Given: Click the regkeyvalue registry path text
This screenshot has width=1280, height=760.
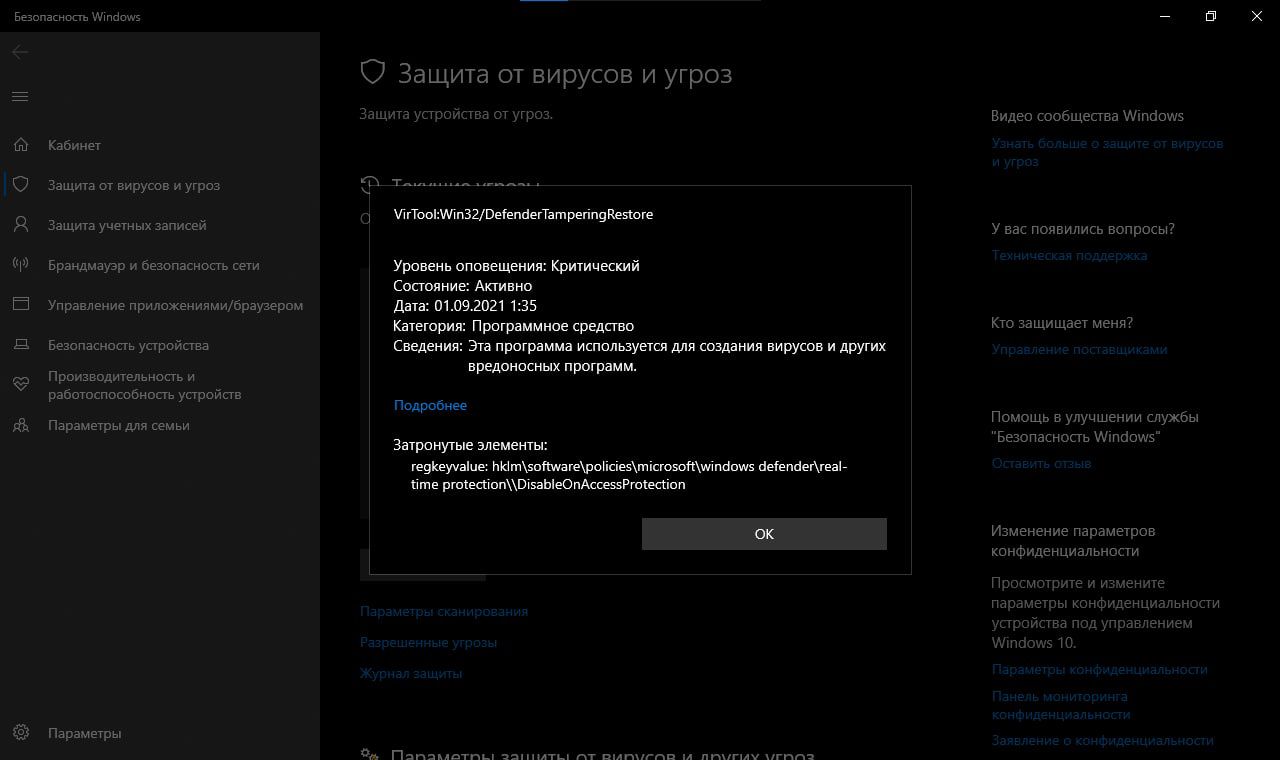Looking at the screenshot, I should [x=629, y=475].
